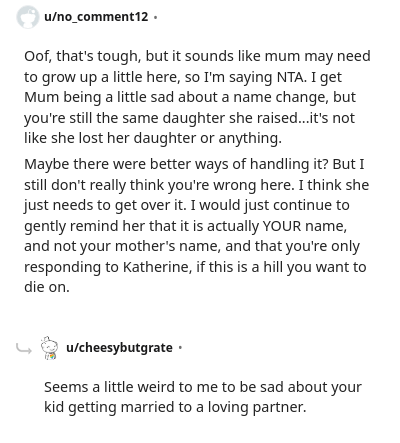400x443 pixels.
Task: Click the paragraph starting "Oof, that's tough"
Action: (x=197, y=97)
